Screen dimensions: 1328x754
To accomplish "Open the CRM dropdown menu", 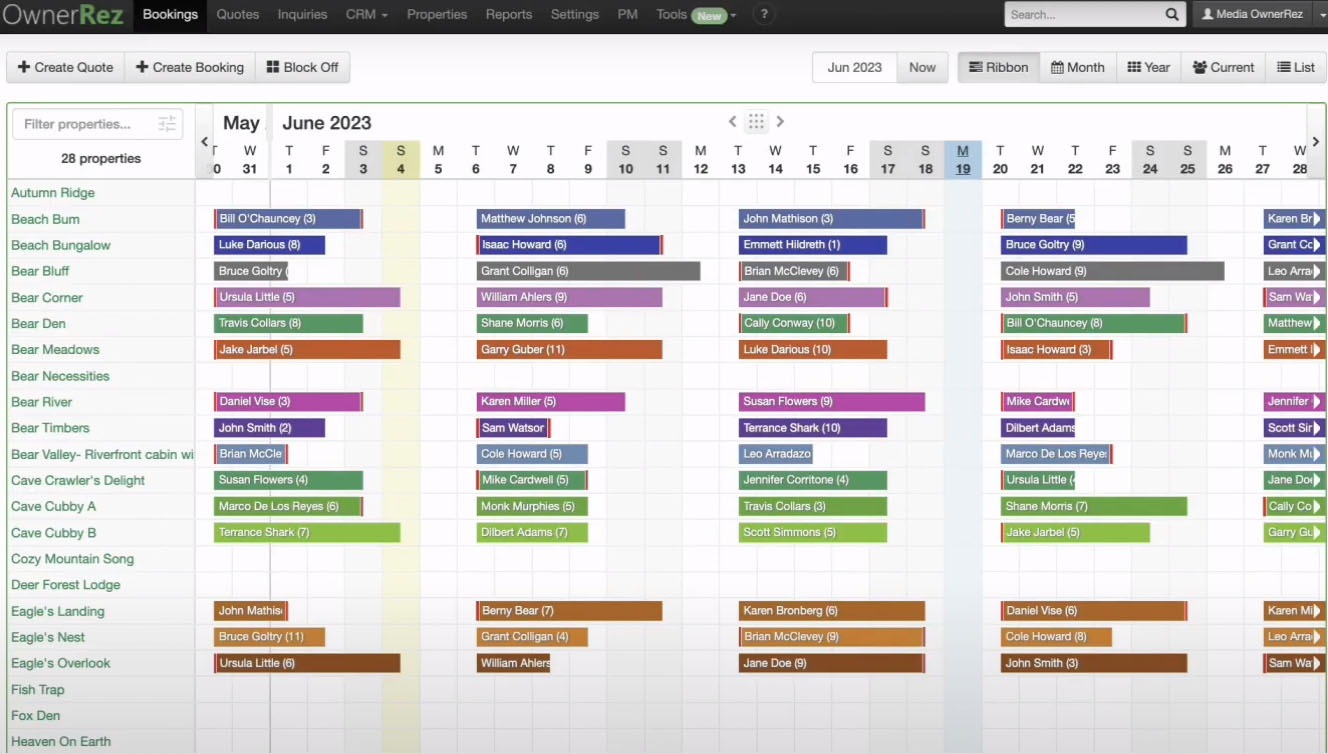I will tap(367, 15).
